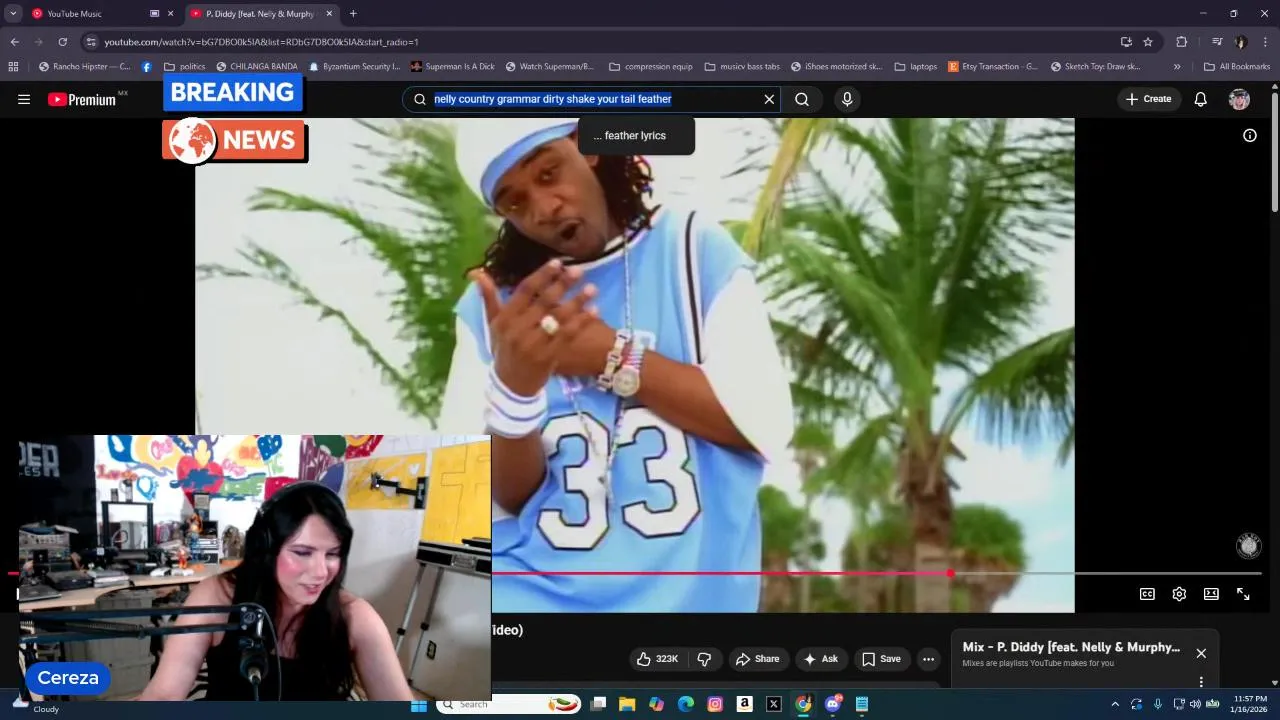Open the CHILANGA BANDA bookmark
1280x720 pixels.
tap(256, 67)
